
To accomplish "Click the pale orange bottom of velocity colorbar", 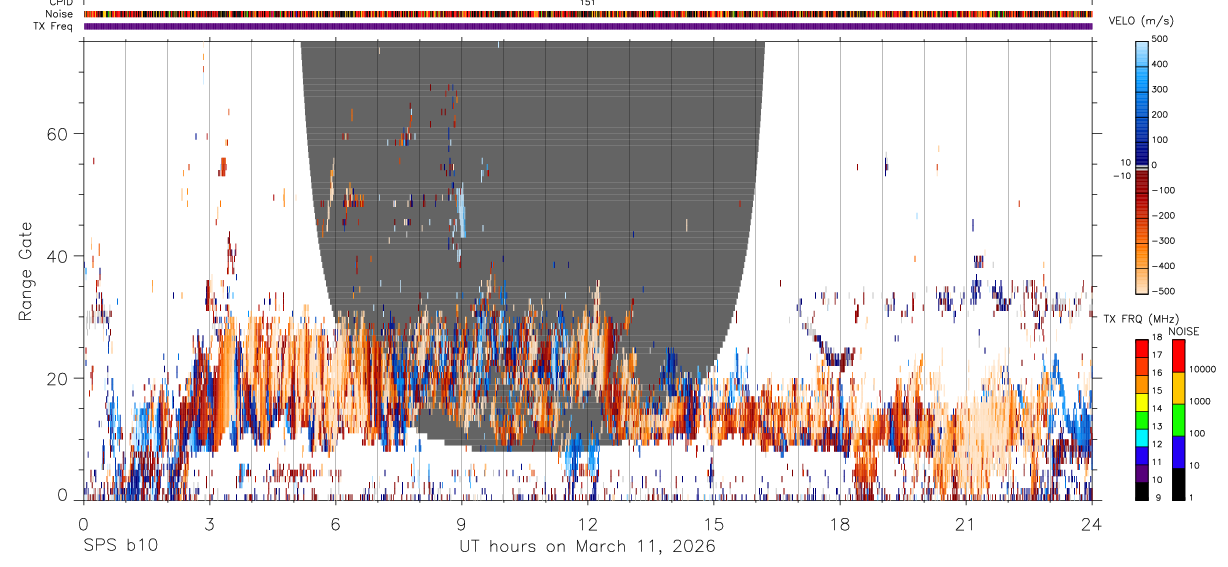I will [1142, 282].
